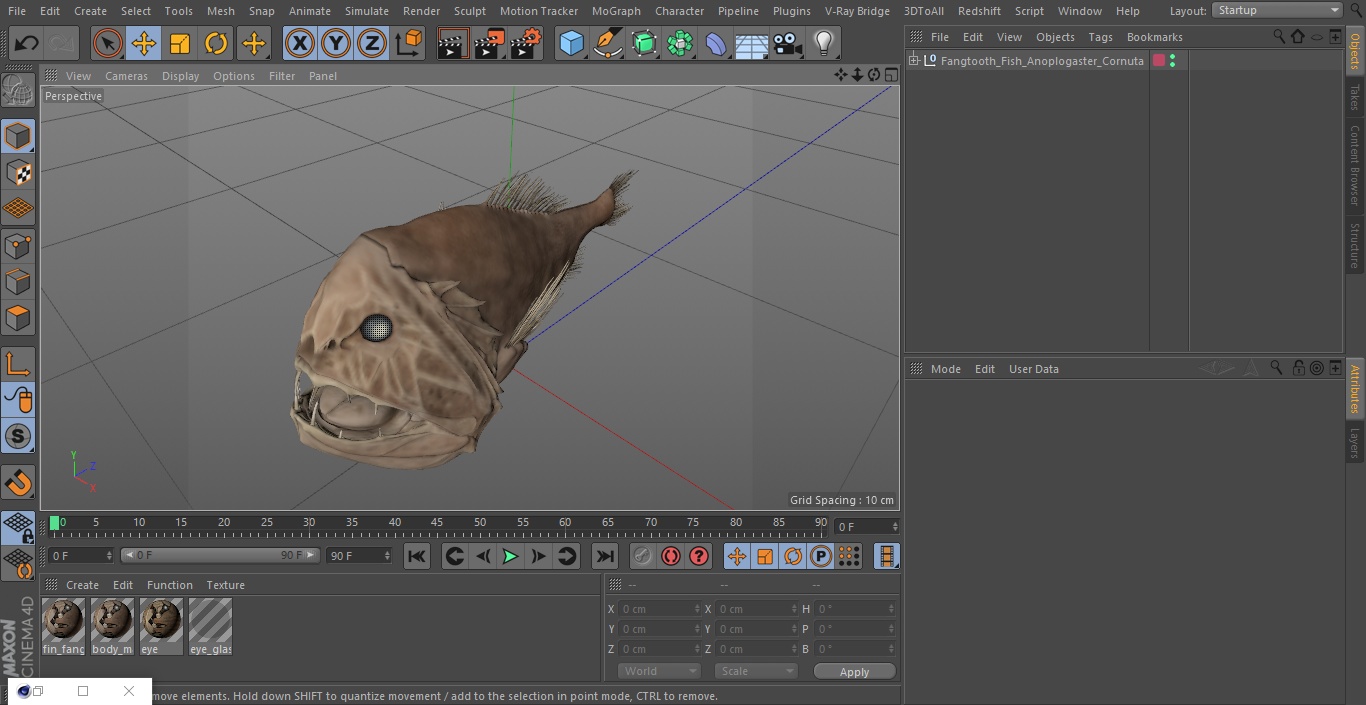Enable the Axis tool

pyautogui.click(x=18, y=364)
